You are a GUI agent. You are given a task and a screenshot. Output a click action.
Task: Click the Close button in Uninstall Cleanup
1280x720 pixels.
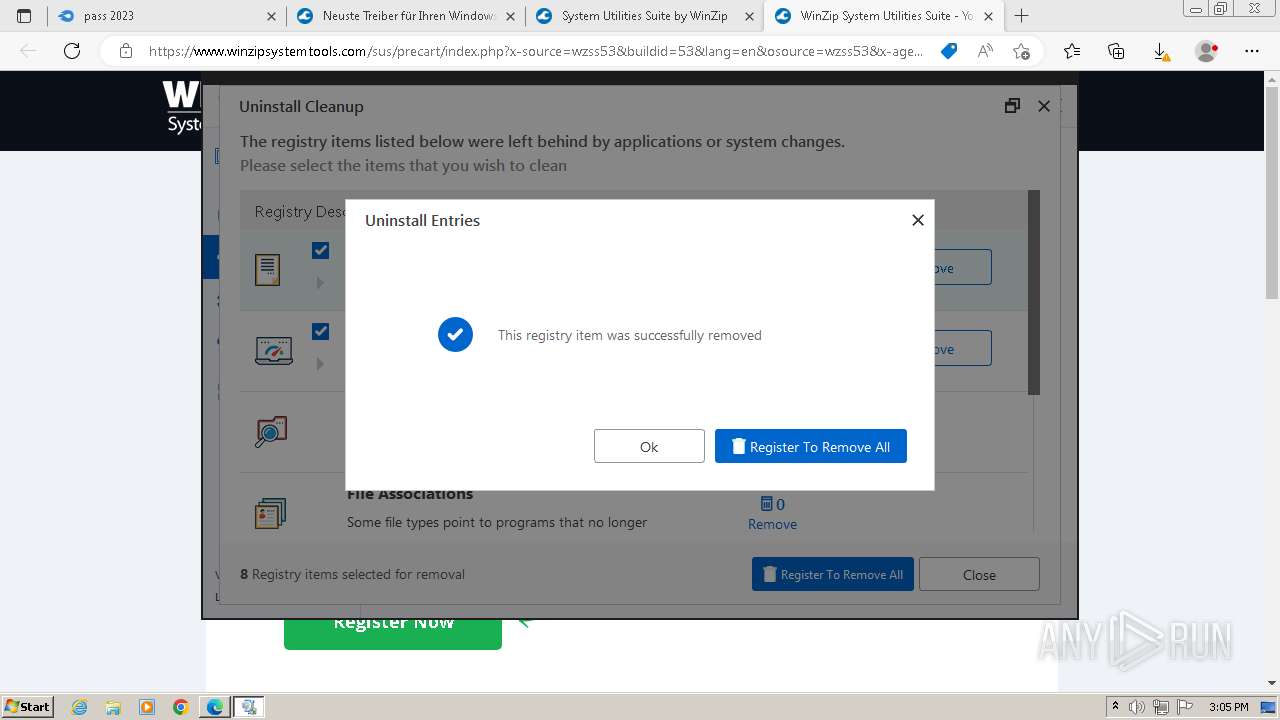click(x=979, y=574)
